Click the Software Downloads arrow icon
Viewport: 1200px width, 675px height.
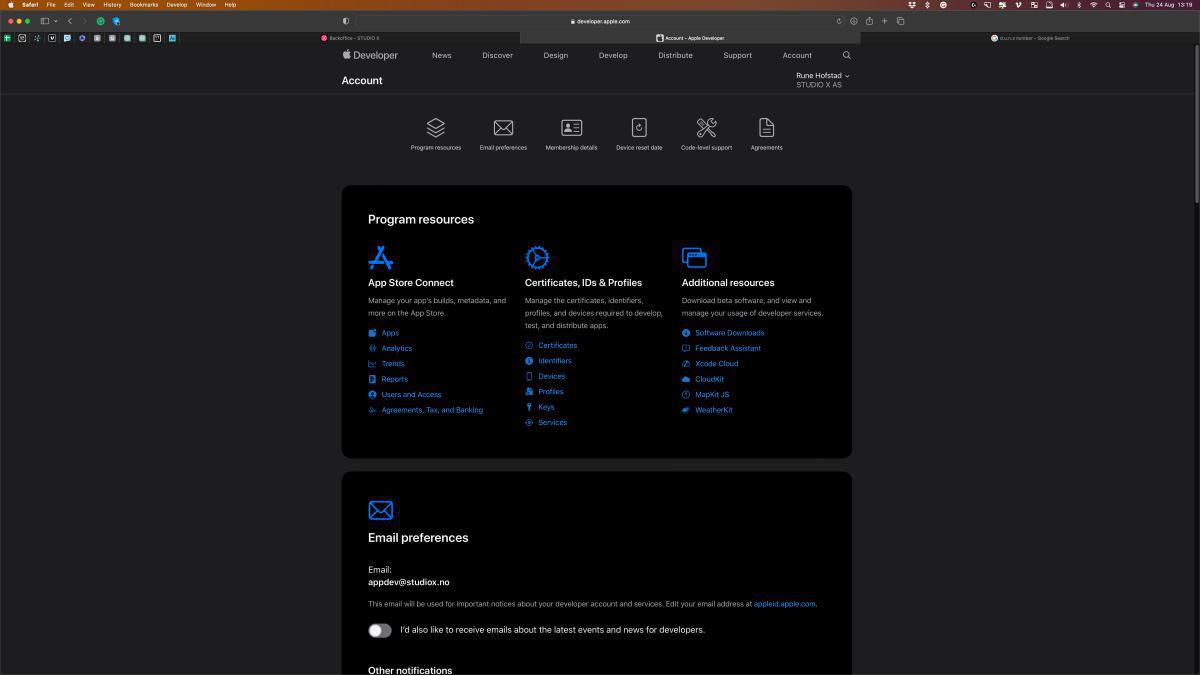click(x=685, y=332)
